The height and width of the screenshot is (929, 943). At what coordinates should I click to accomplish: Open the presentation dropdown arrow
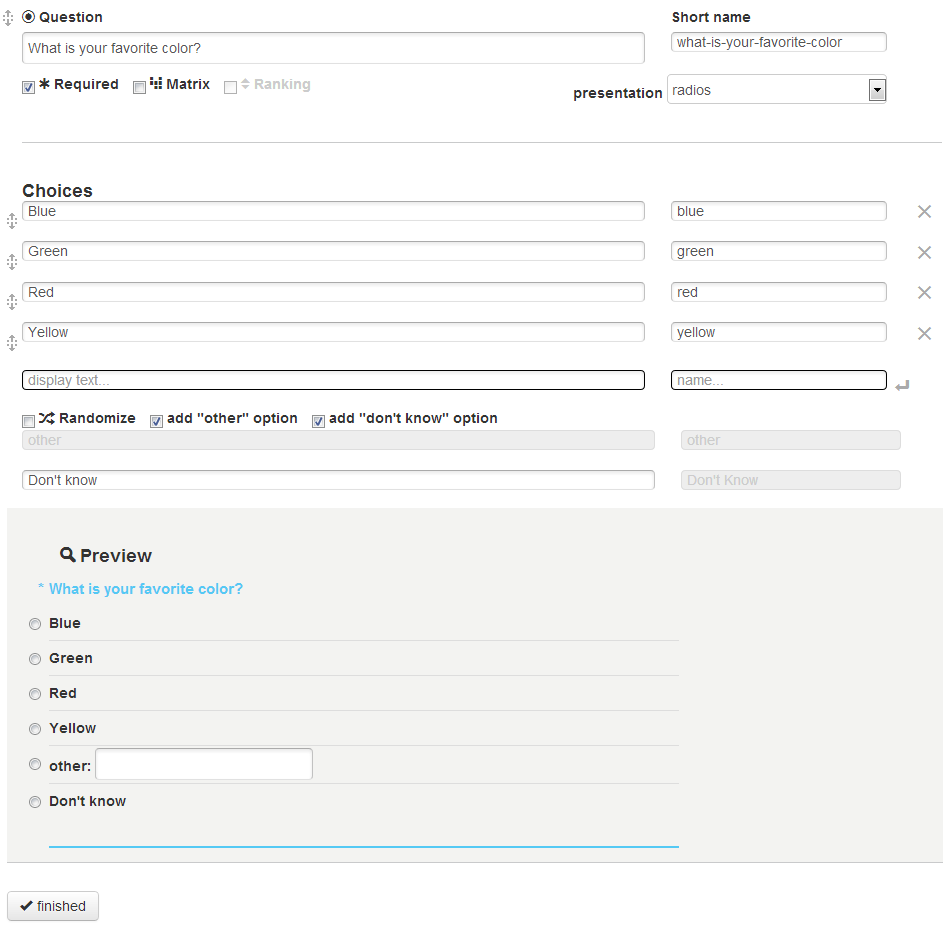pyautogui.click(x=877, y=90)
